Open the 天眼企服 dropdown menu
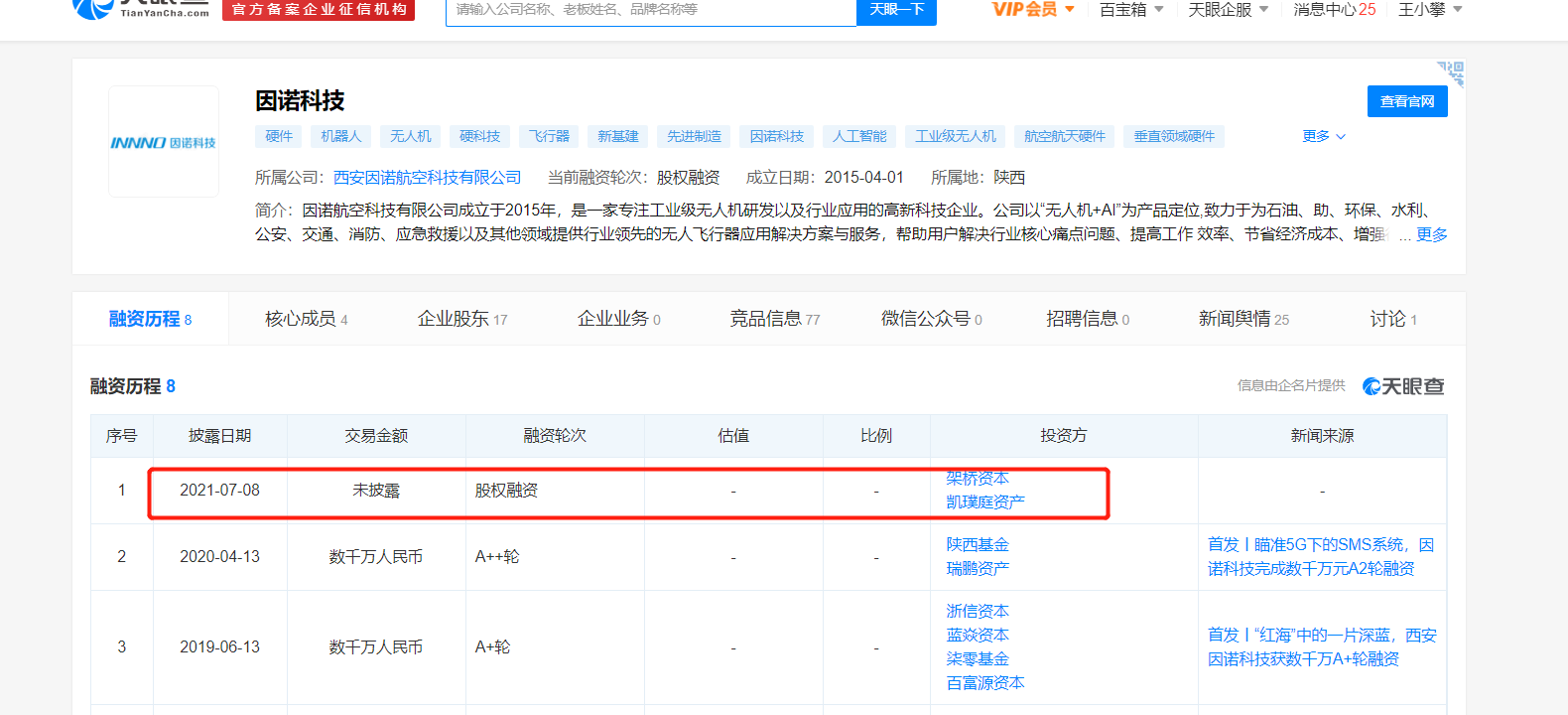Viewport: 1568px width, 715px height. [1229, 10]
